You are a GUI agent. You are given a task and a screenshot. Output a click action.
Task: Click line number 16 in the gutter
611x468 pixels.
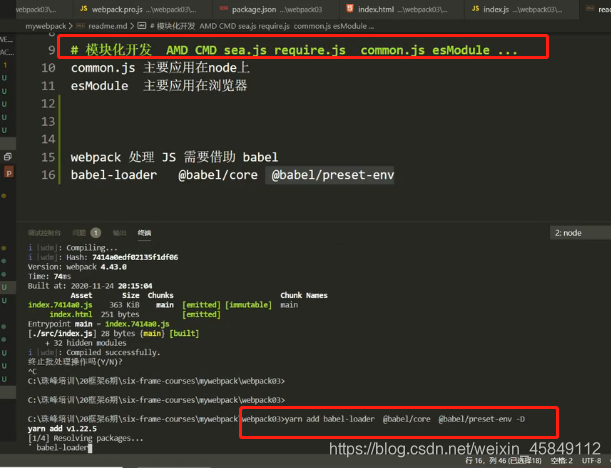click(x=48, y=175)
